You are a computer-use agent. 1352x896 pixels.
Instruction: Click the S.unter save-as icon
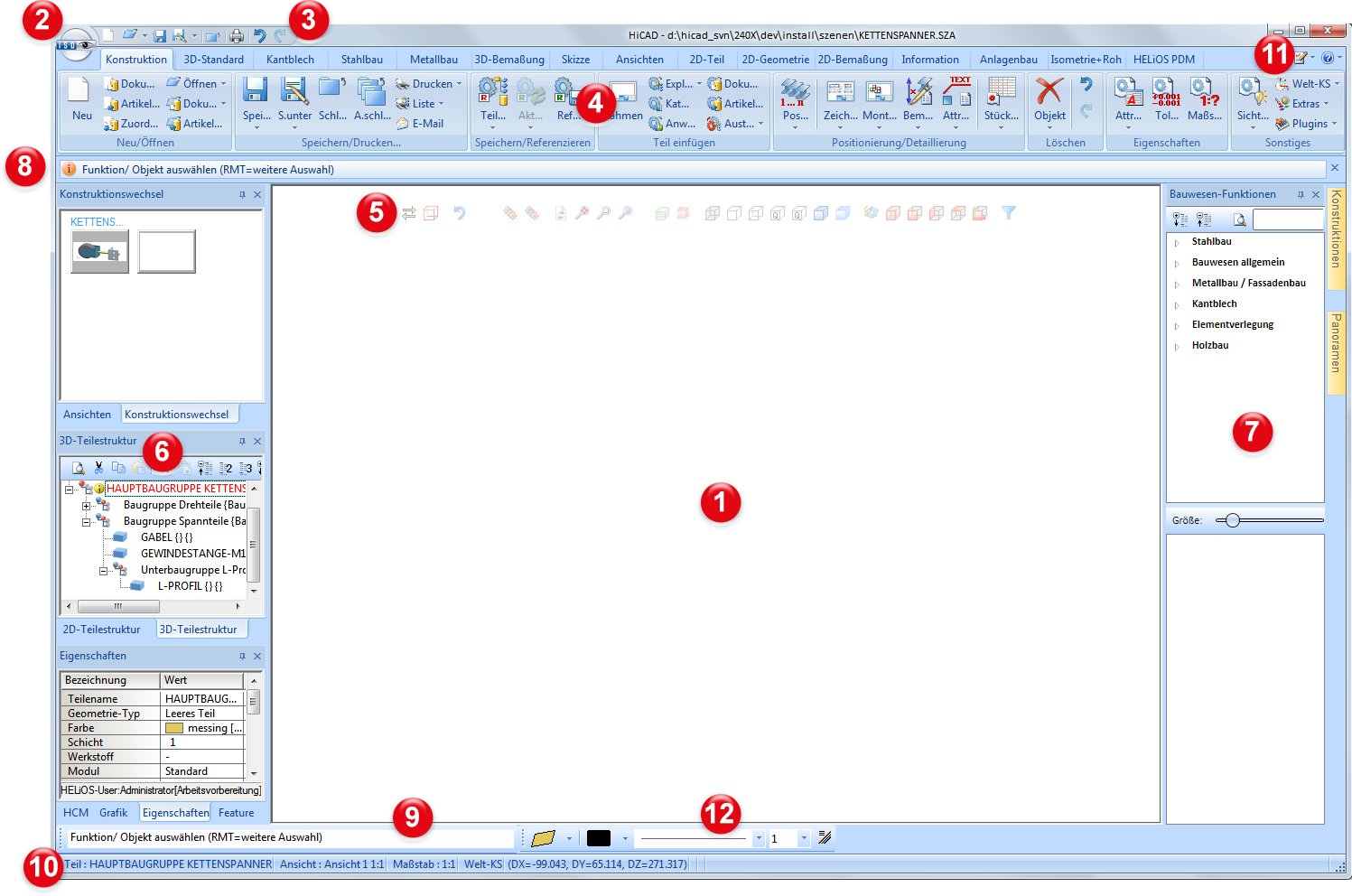click(x=294, y=90)
